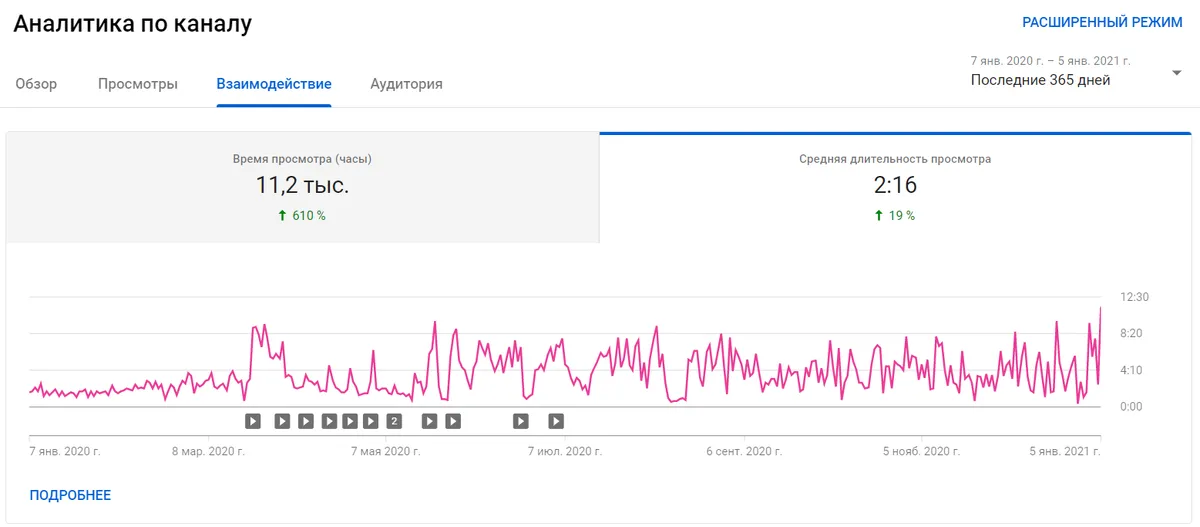Open the Последние 365 дней period selector

(1040, 80)
